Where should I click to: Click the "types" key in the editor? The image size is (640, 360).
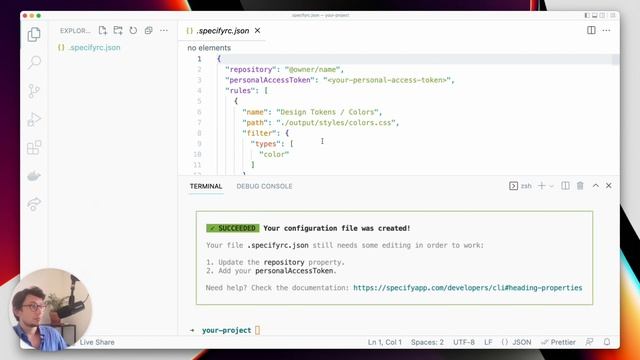click(x=268, y=144)
